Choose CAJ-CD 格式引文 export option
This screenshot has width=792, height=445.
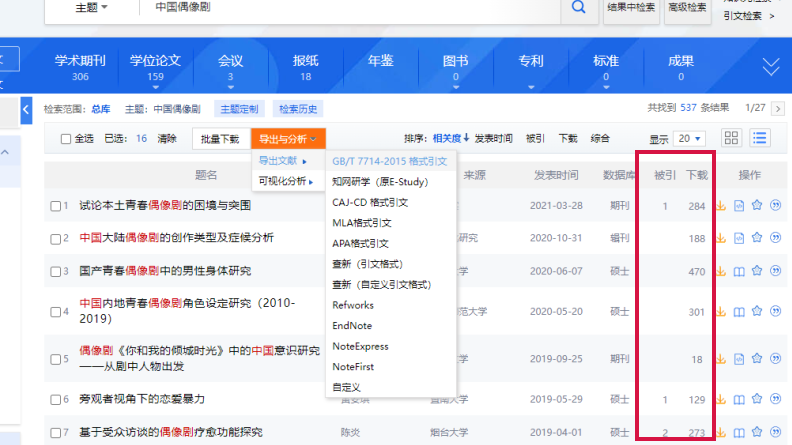[370, 203]
